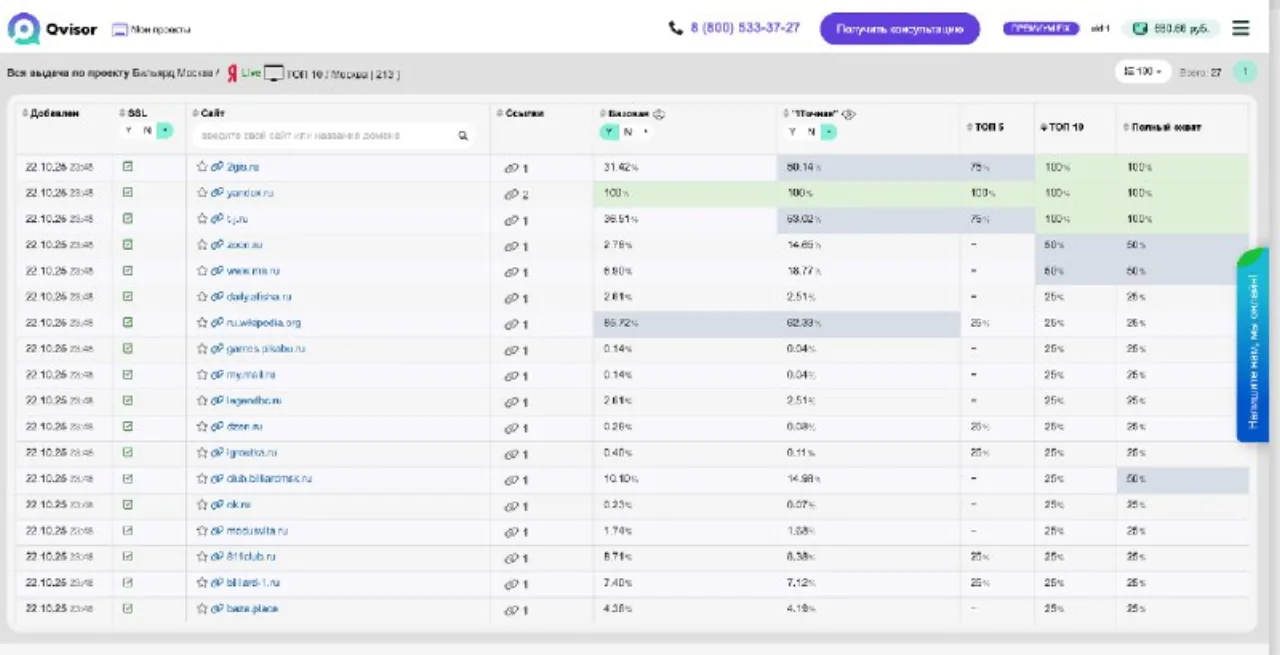This screenshot has width=1280, height=655.
Task: Sort the table by Ссылки column
Action: pyautogui.click(x=520, y=114)
